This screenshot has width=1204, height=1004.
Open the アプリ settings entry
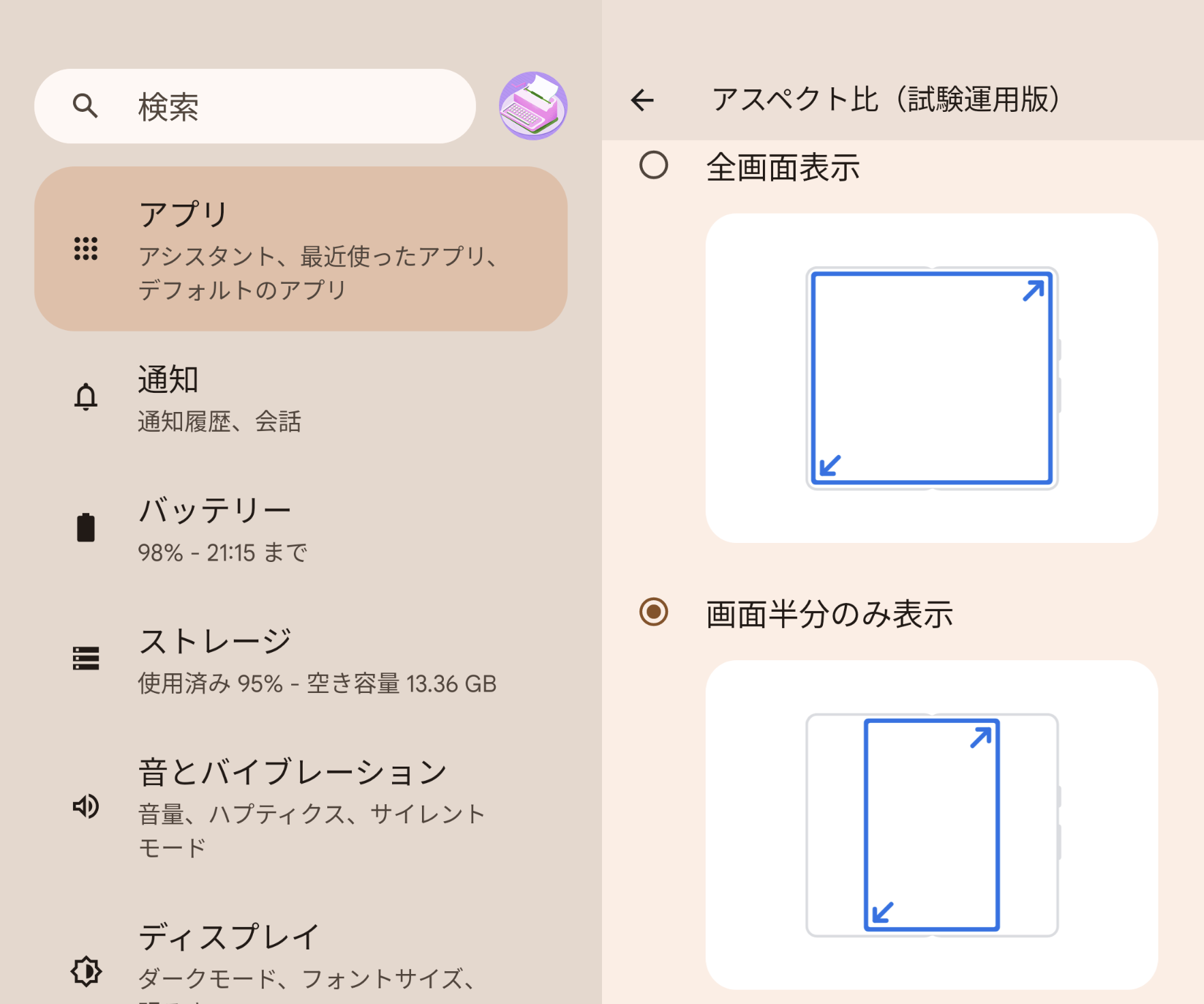(x=300, y=249)
